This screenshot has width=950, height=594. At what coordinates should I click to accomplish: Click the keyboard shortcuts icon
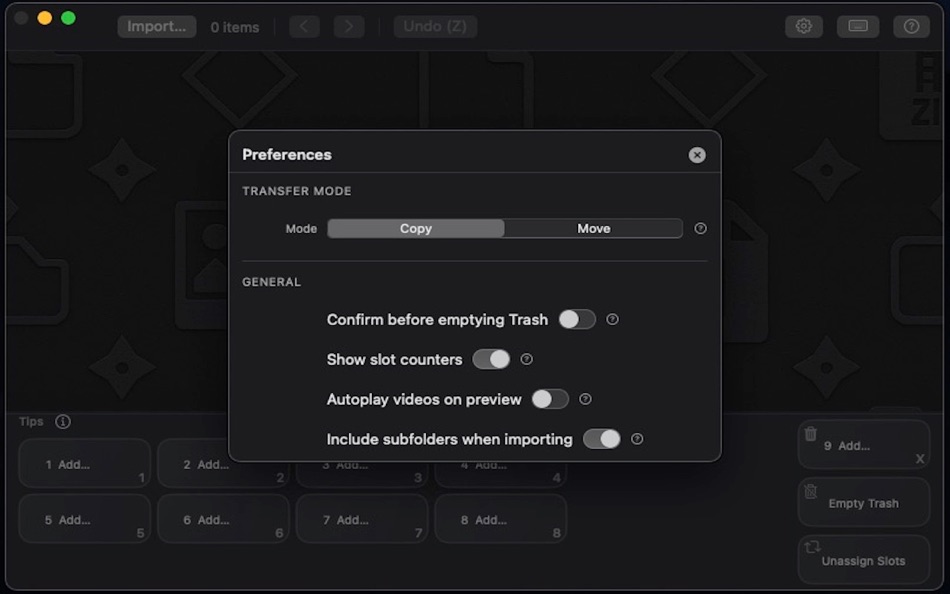858,26
